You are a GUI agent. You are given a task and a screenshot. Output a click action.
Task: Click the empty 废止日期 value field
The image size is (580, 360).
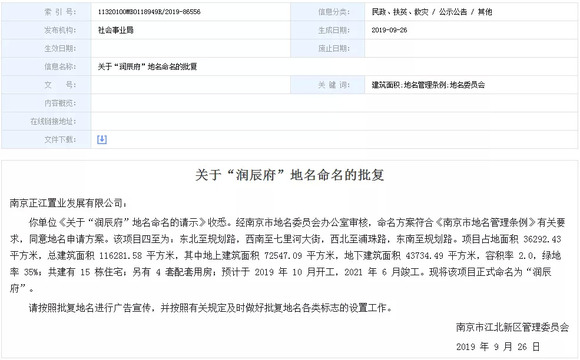click(471, 48)
